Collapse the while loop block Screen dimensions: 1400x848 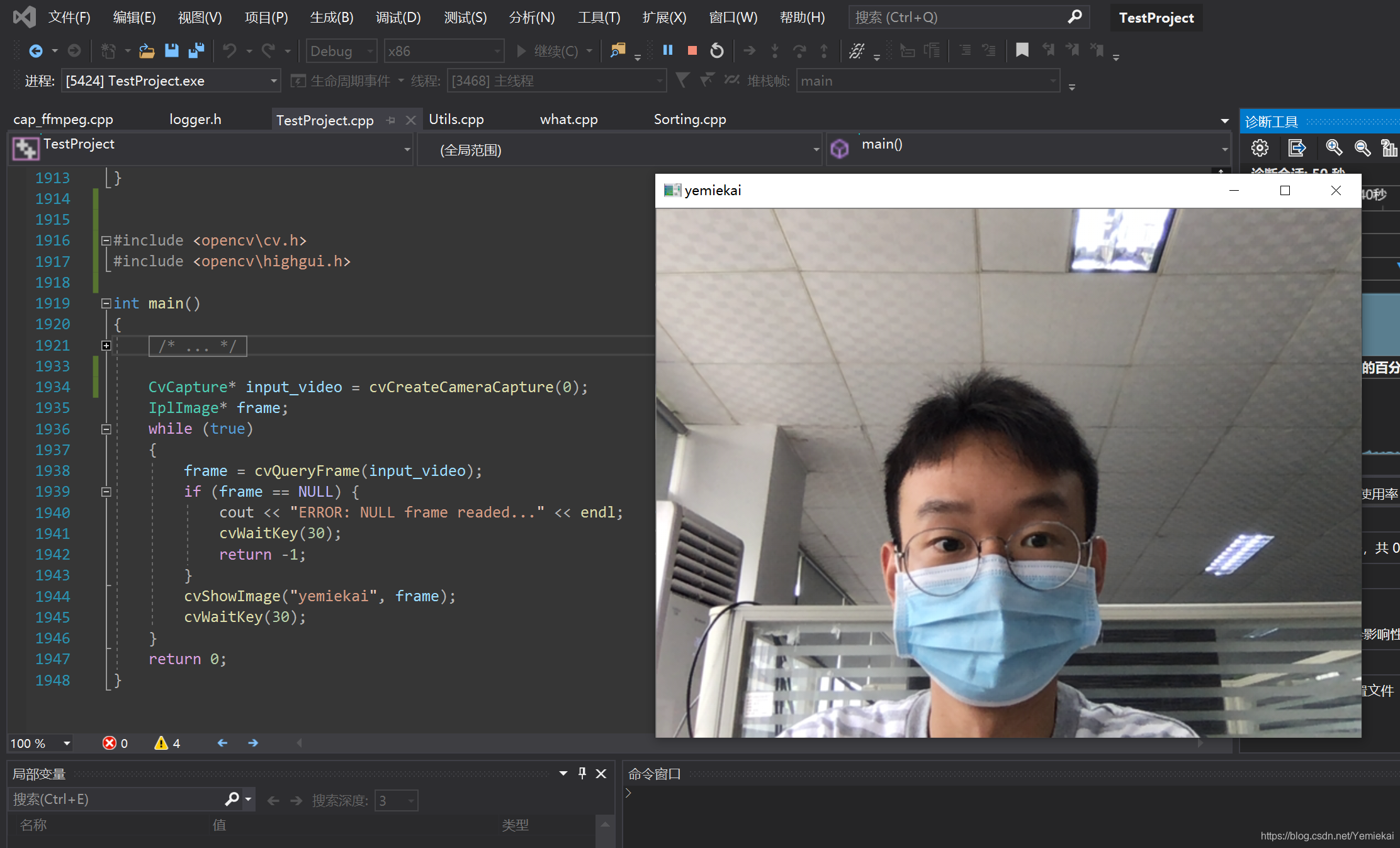pos(106,429)
